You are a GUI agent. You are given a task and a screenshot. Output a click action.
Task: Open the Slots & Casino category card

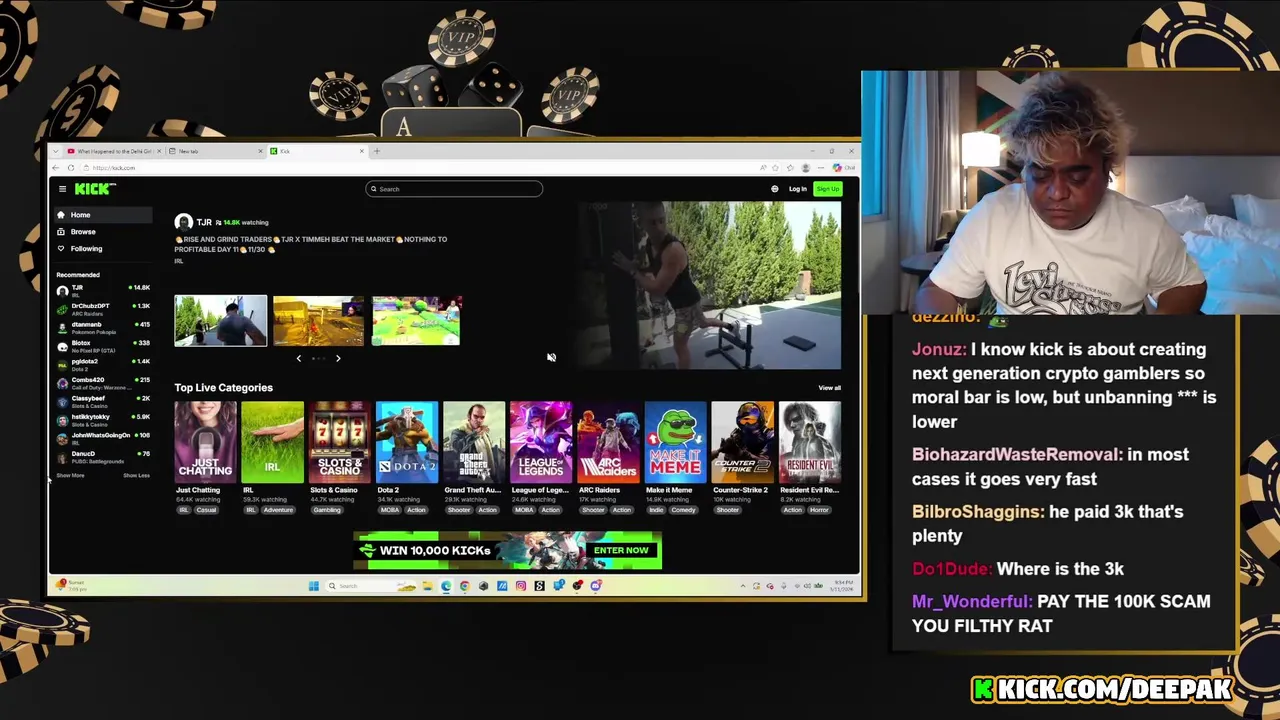[339, 442]
